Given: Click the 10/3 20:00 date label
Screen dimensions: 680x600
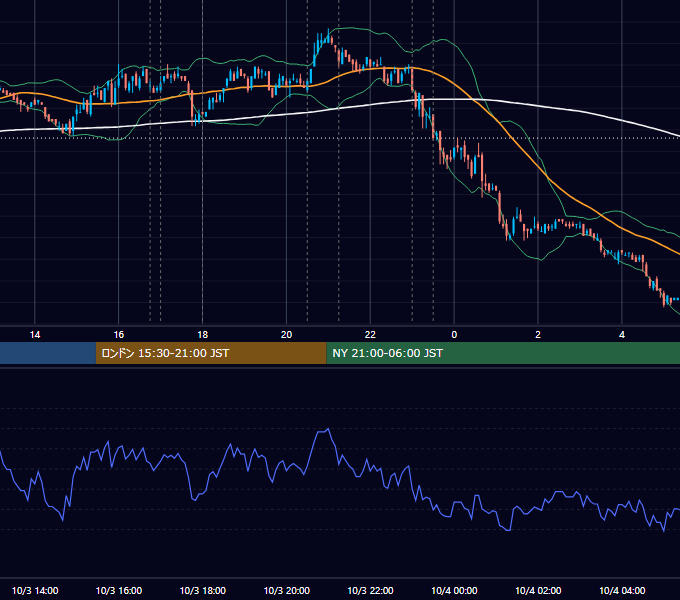Looking at the screenshot, I should pos(286,590).
